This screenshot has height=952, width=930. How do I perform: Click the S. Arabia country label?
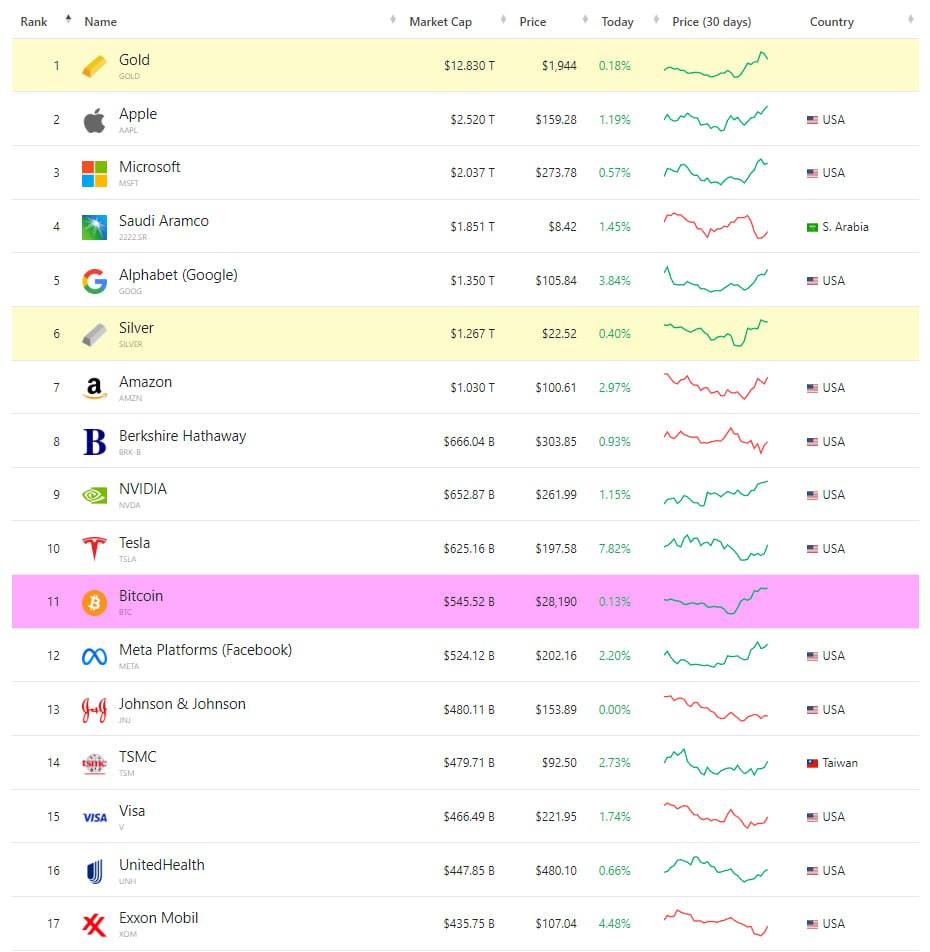pyautogui.click(x=845, y=227)
